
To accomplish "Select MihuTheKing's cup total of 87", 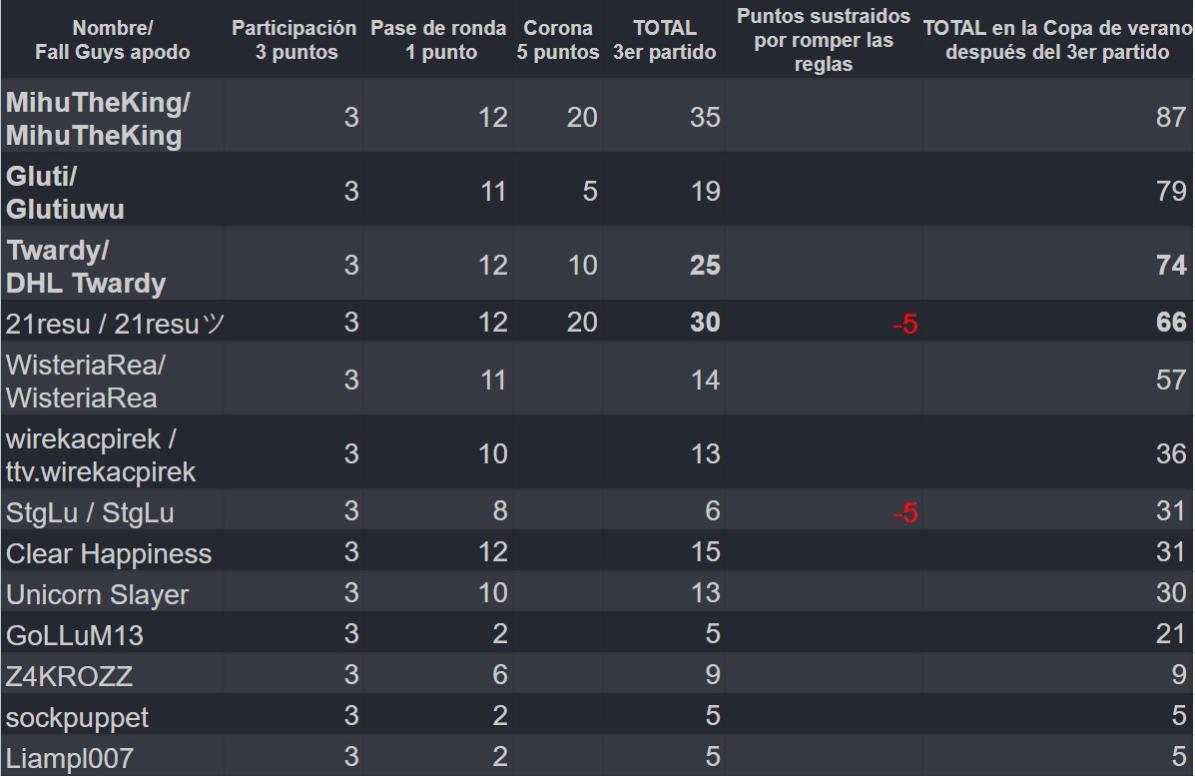I will tap(1166, 117).
